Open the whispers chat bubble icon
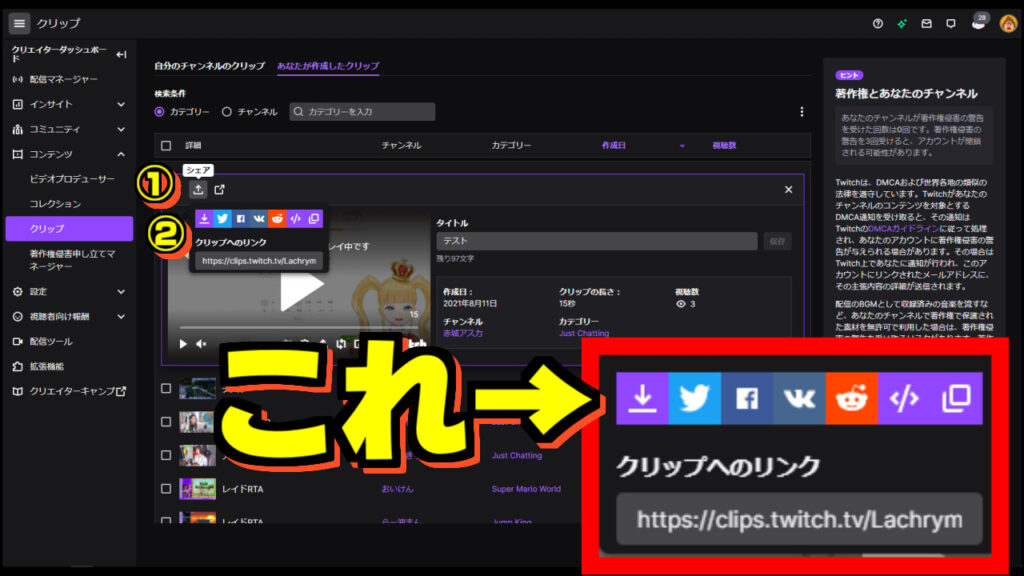The image size is (1024, 576). (x=951, y=24)
